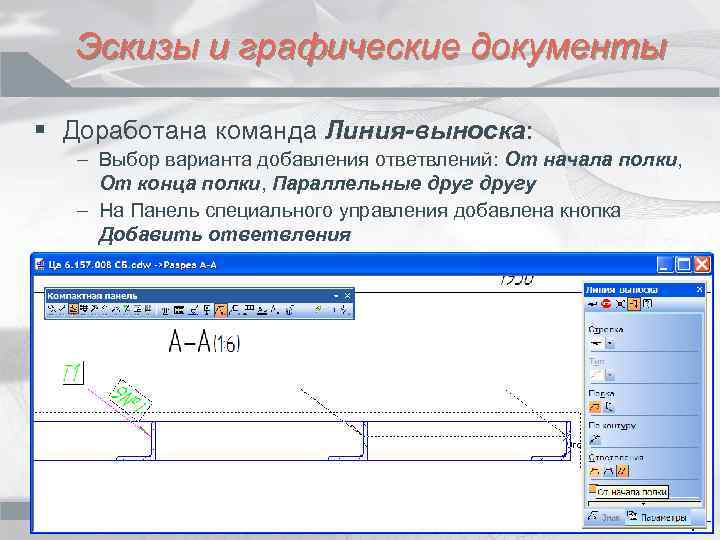The height and width of the screenshot is (540, 720).
Task: Click the red Stop command icon
Action: click(x=606, y=304)
